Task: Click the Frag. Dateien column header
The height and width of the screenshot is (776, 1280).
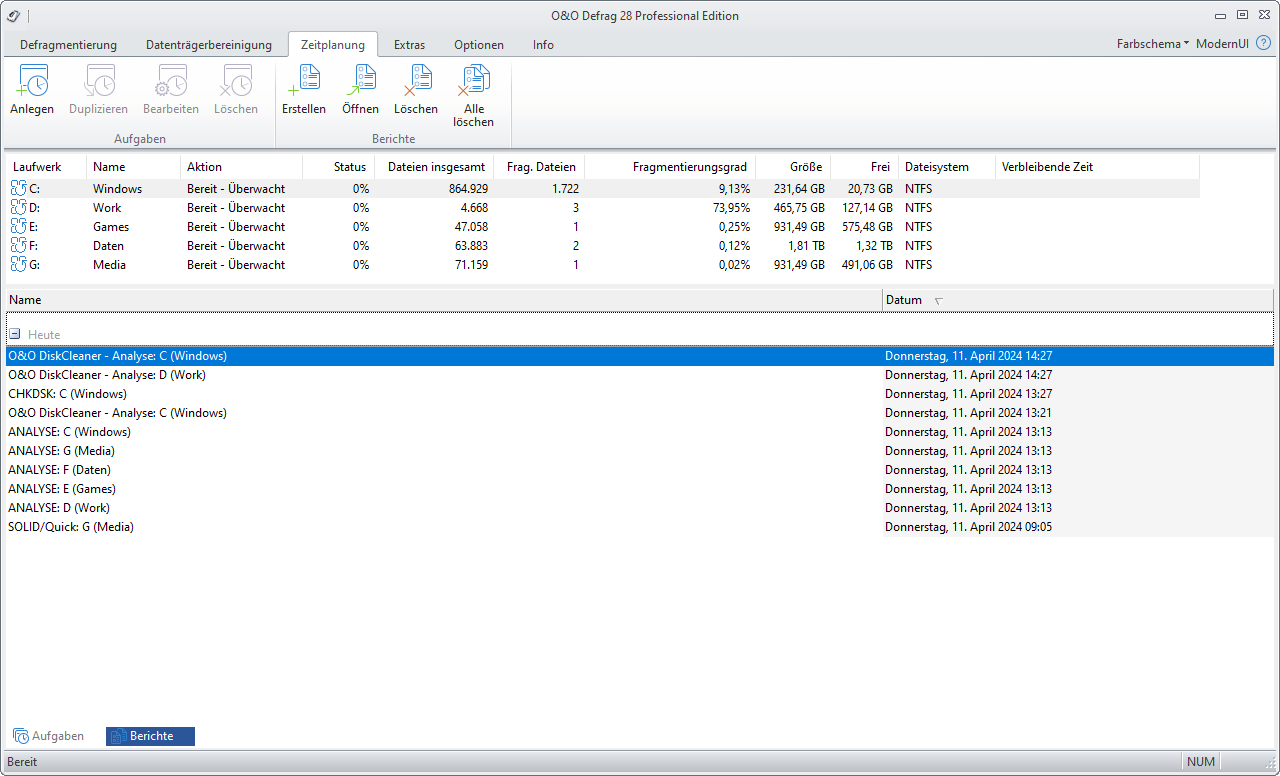Action: tap(539, 167)
